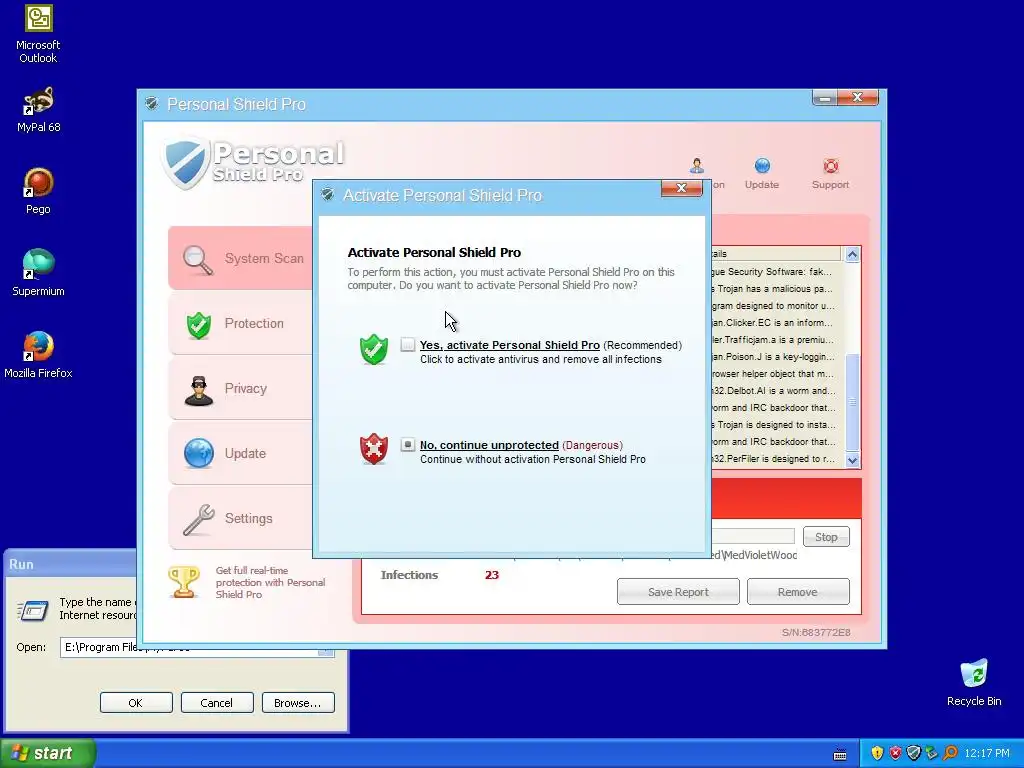Select the Pego desktop shortcut
This screenshot has width=1024, height=768.
point(38,191)
